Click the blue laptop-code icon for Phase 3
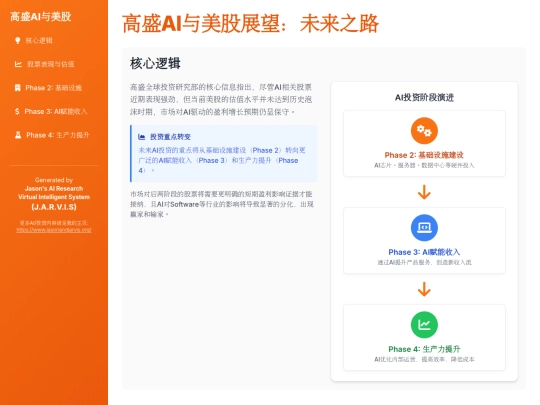The image size is (540, 405). click(424, 228)
